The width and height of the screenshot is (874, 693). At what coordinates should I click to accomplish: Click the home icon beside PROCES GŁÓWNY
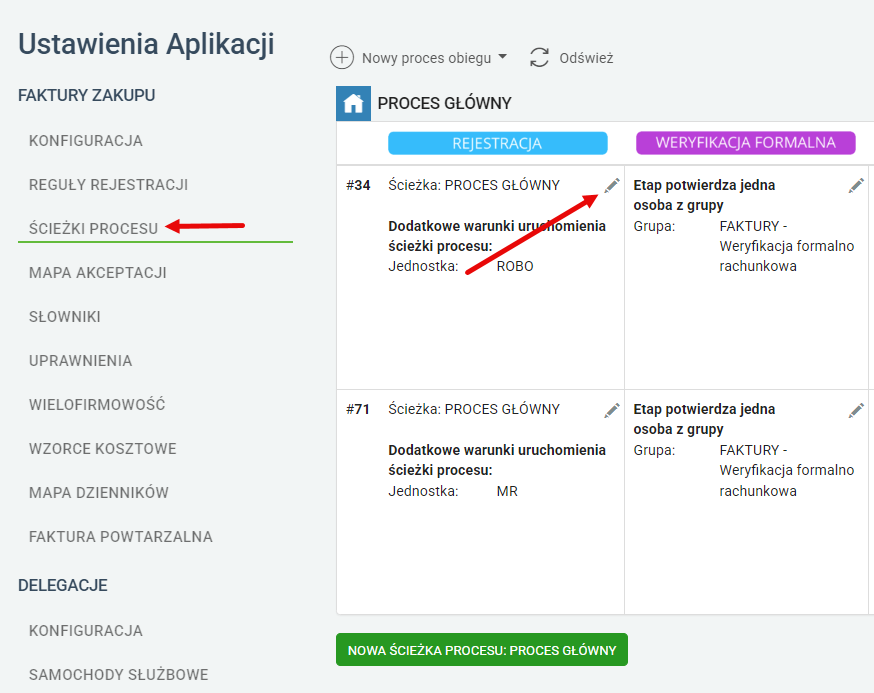click(x=353, y=104)
